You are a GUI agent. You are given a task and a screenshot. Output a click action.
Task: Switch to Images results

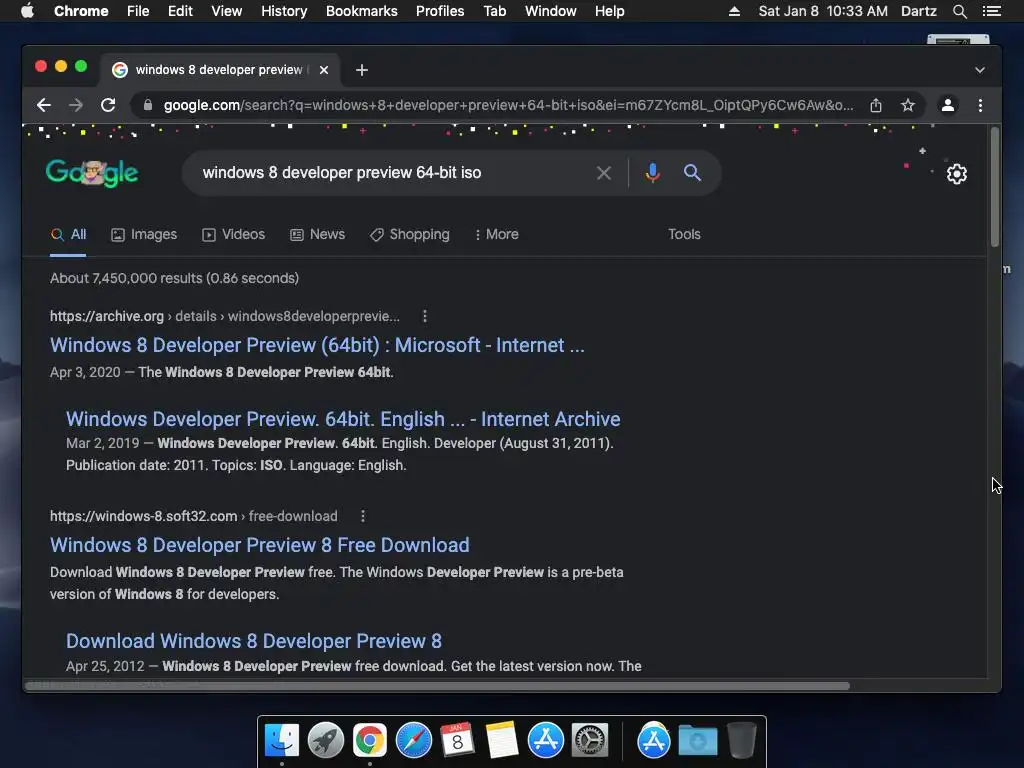coord(144,234)
